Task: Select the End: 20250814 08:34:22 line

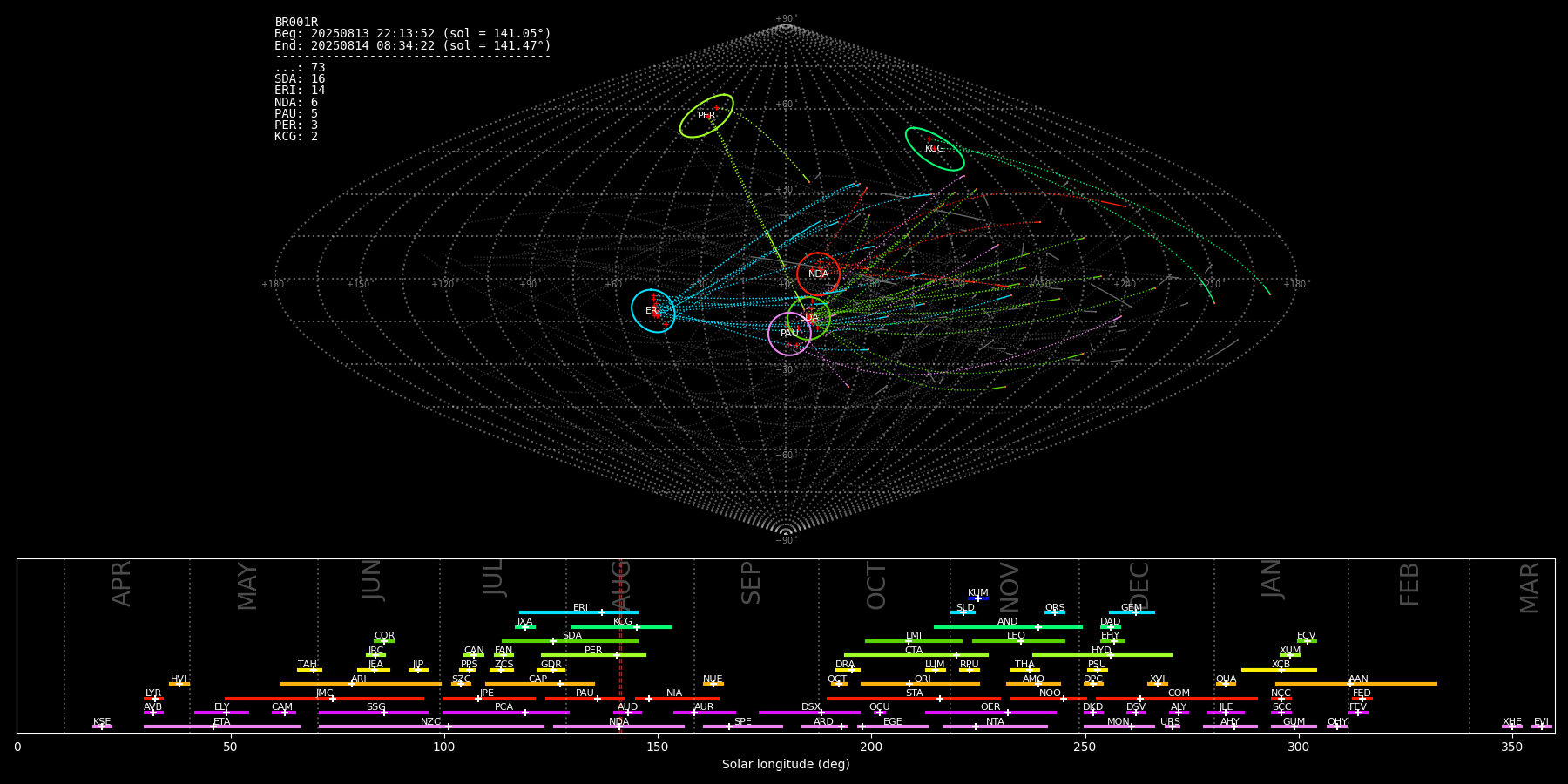Action: [x=413, y=45]
